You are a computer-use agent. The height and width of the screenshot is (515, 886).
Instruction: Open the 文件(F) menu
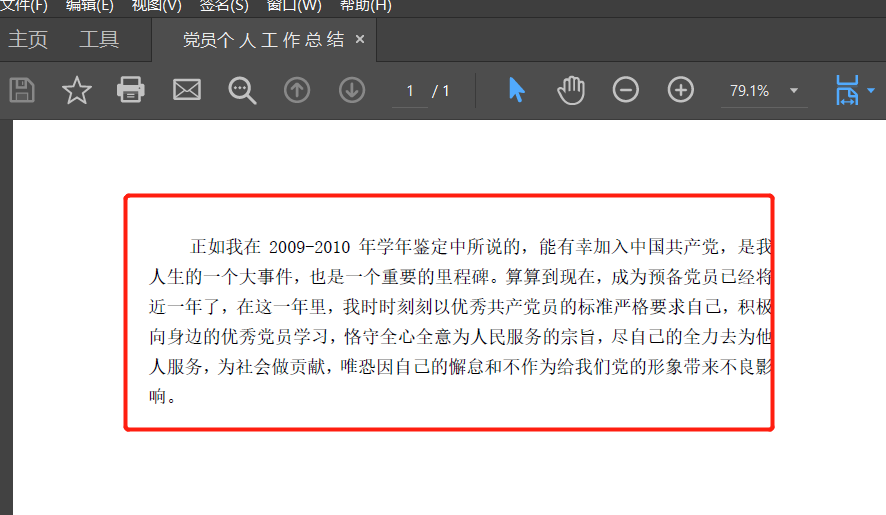pyautogui.click(x=24, y=6)
